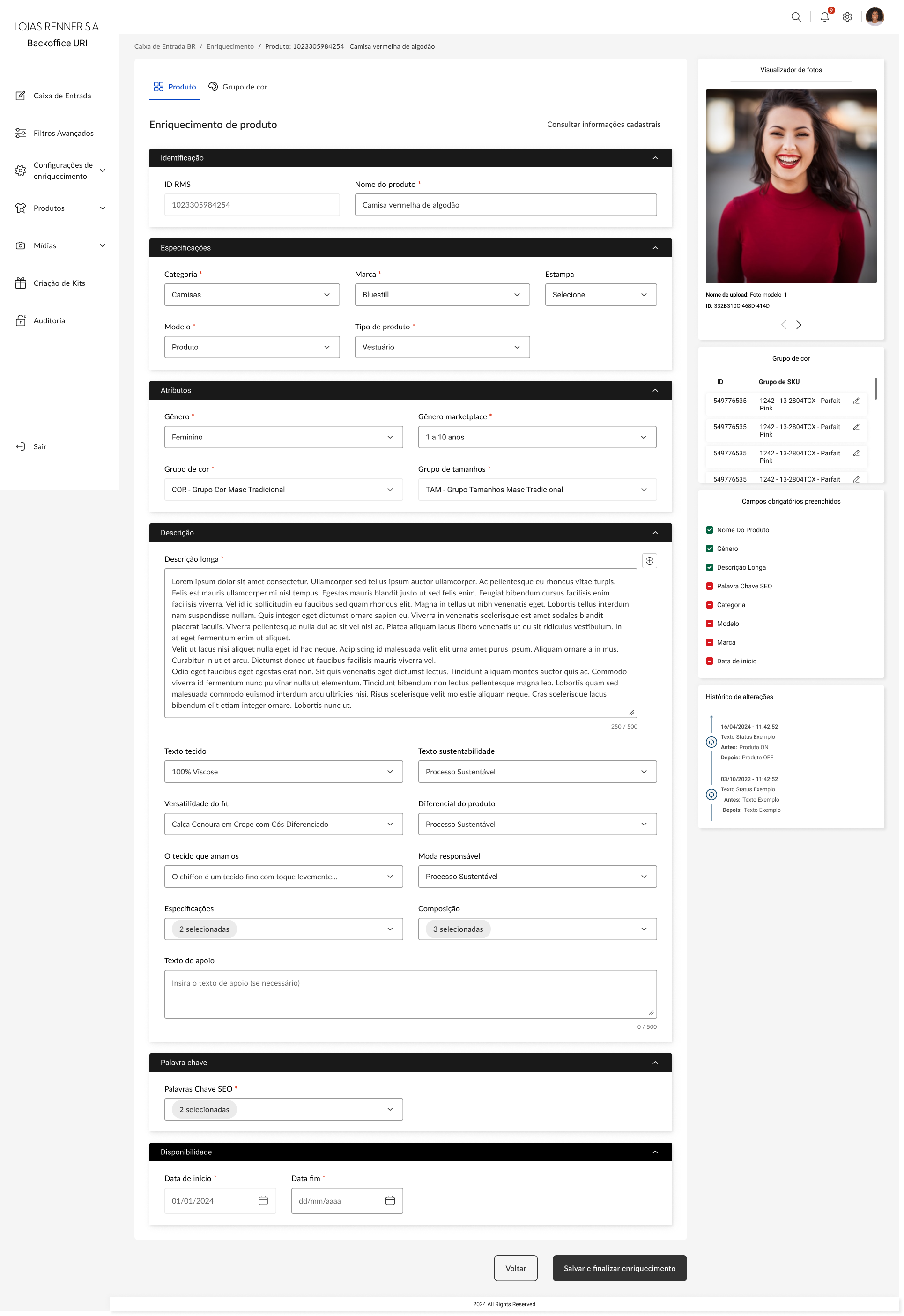Open the Auditoria sidebar item
Viewport: 904px width, 1316px height.
(x=49, y=320)
